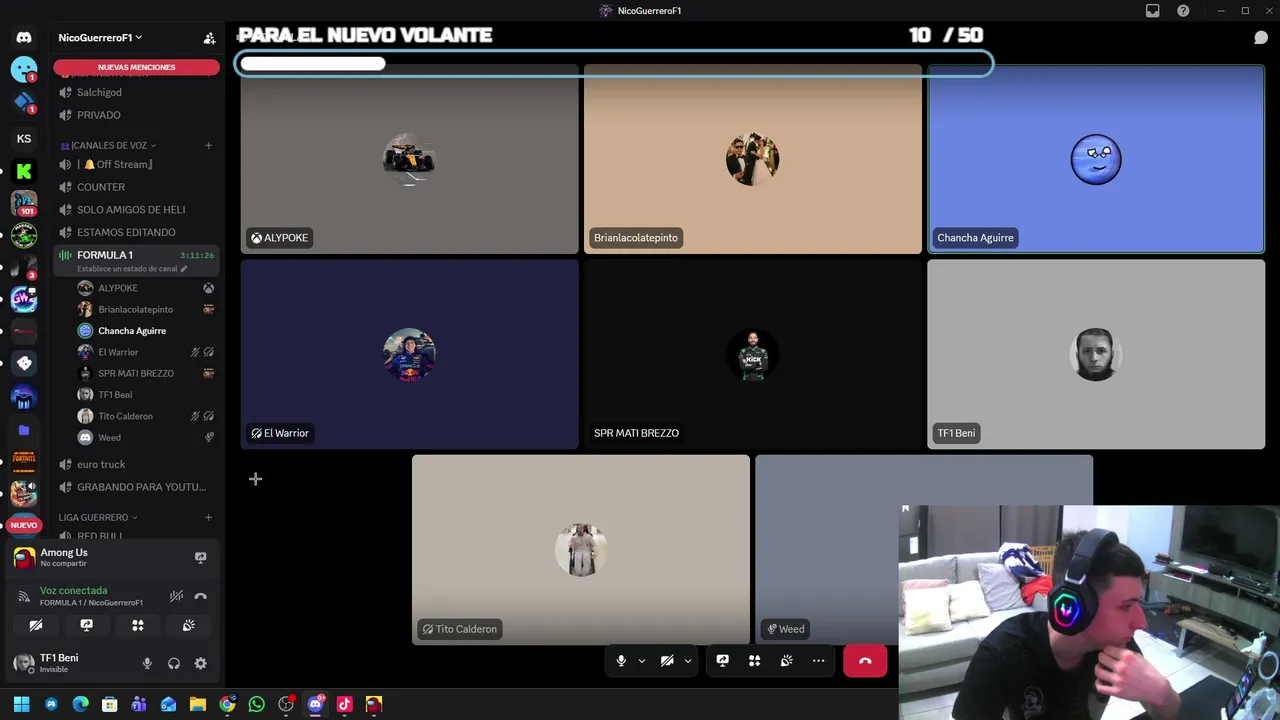Collapse CANALES DE VOZ category

coord(109,145)
